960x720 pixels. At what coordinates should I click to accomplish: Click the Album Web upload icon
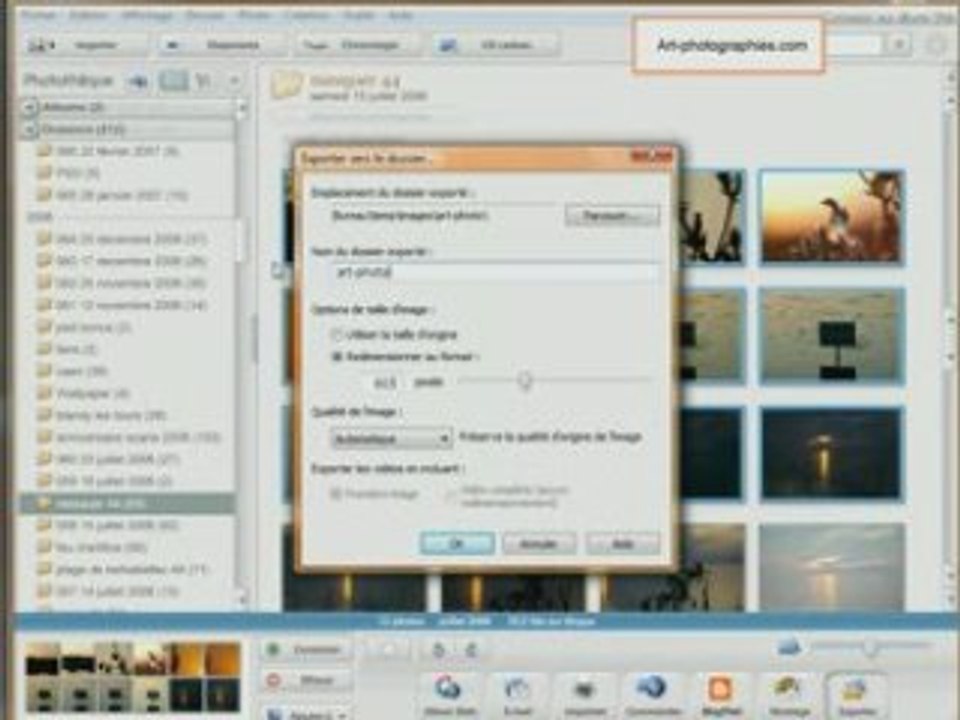click(x=448, y=688)
